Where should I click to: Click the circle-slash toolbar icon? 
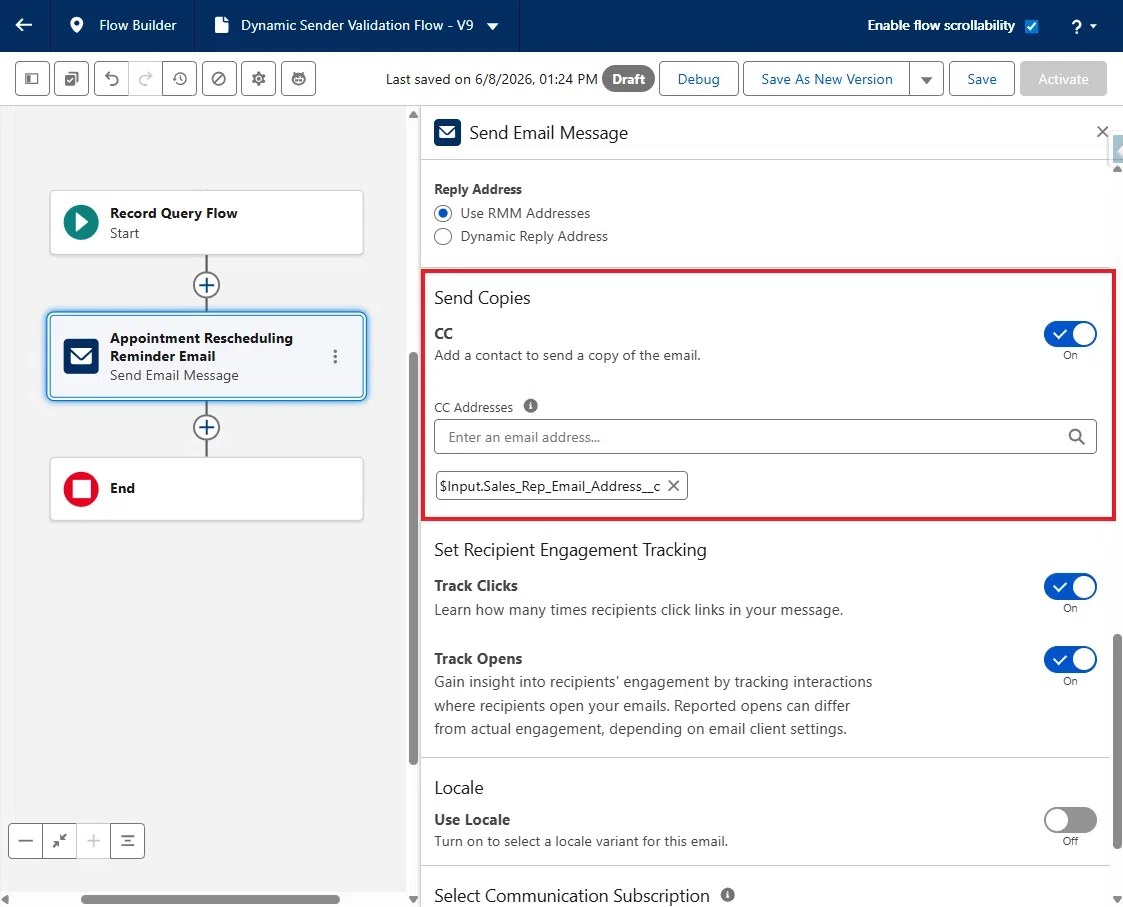(x=219, y=79)
